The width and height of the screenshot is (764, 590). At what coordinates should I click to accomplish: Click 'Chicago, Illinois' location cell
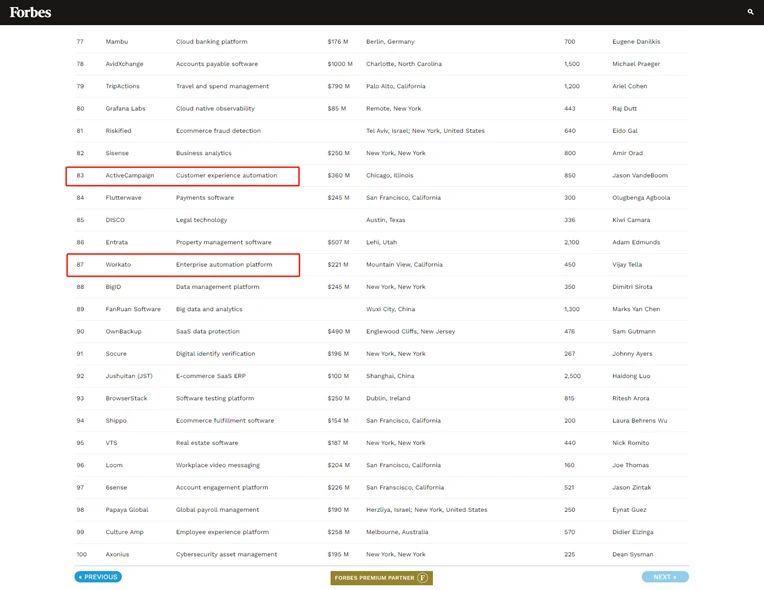[x=390, y=175]
